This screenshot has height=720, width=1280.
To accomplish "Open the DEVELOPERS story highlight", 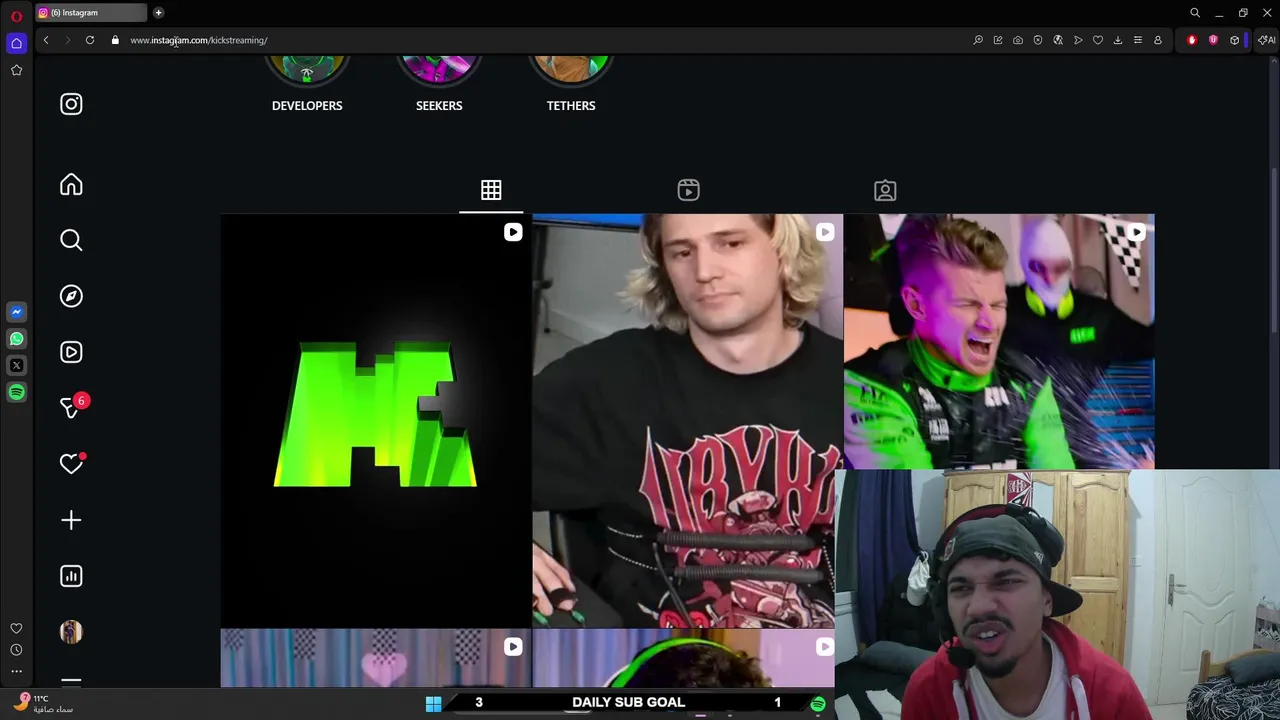I will coord(307,85).
